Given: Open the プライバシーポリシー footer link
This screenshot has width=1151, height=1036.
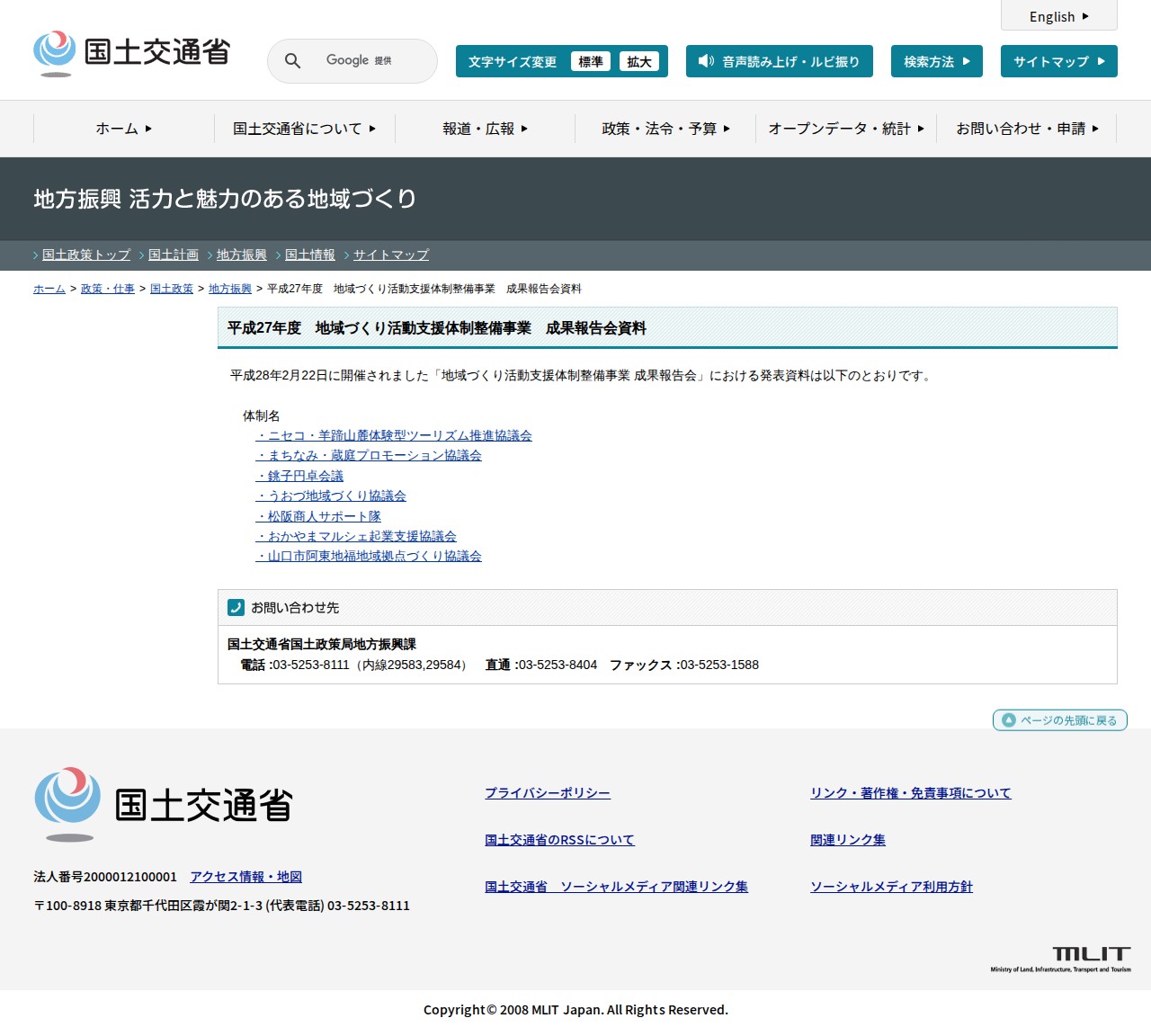Looking at the screenshot, I should tap(547, 793).
